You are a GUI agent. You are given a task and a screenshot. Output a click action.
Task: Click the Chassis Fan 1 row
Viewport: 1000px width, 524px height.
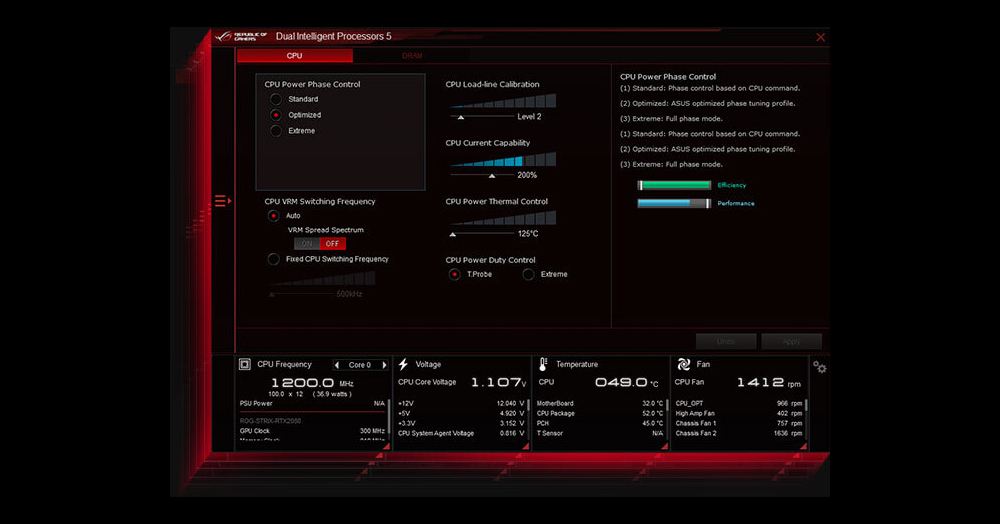pos(739,423)
